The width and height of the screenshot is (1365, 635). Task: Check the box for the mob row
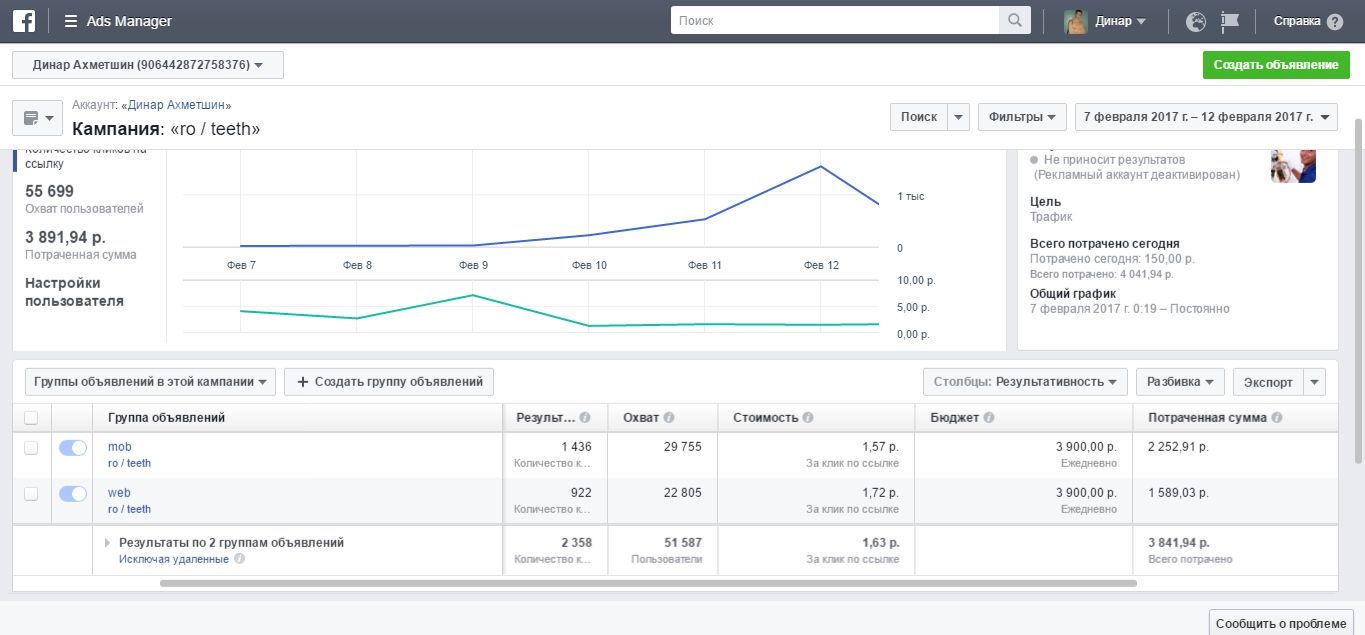click(31, 448)
